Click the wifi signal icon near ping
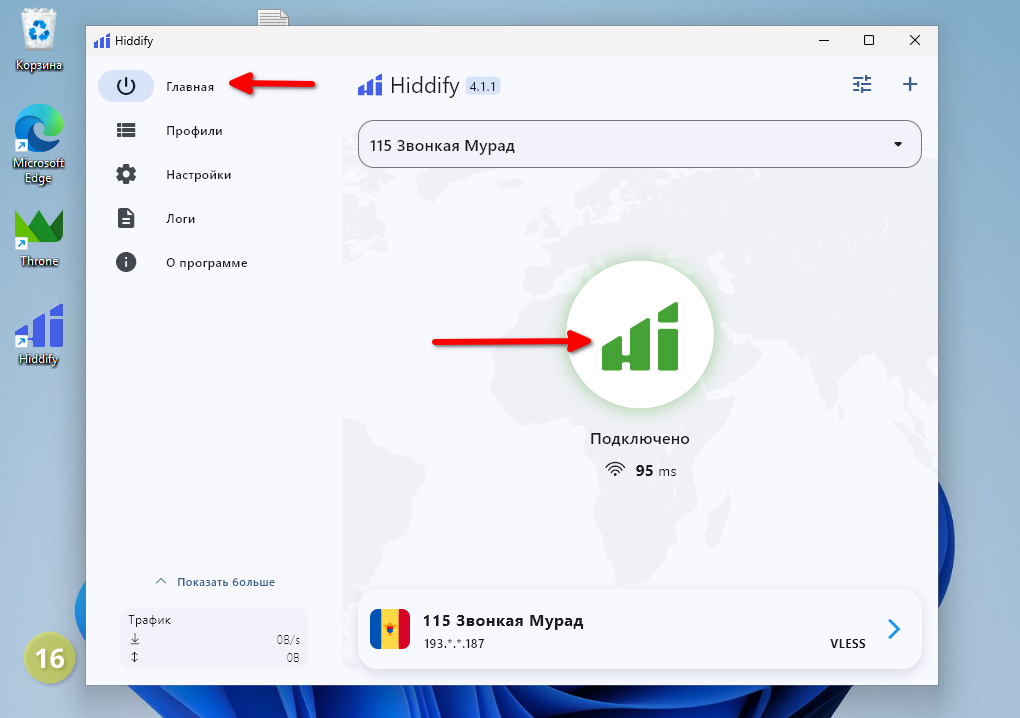 pyautogui.click(x=615, y=470)
